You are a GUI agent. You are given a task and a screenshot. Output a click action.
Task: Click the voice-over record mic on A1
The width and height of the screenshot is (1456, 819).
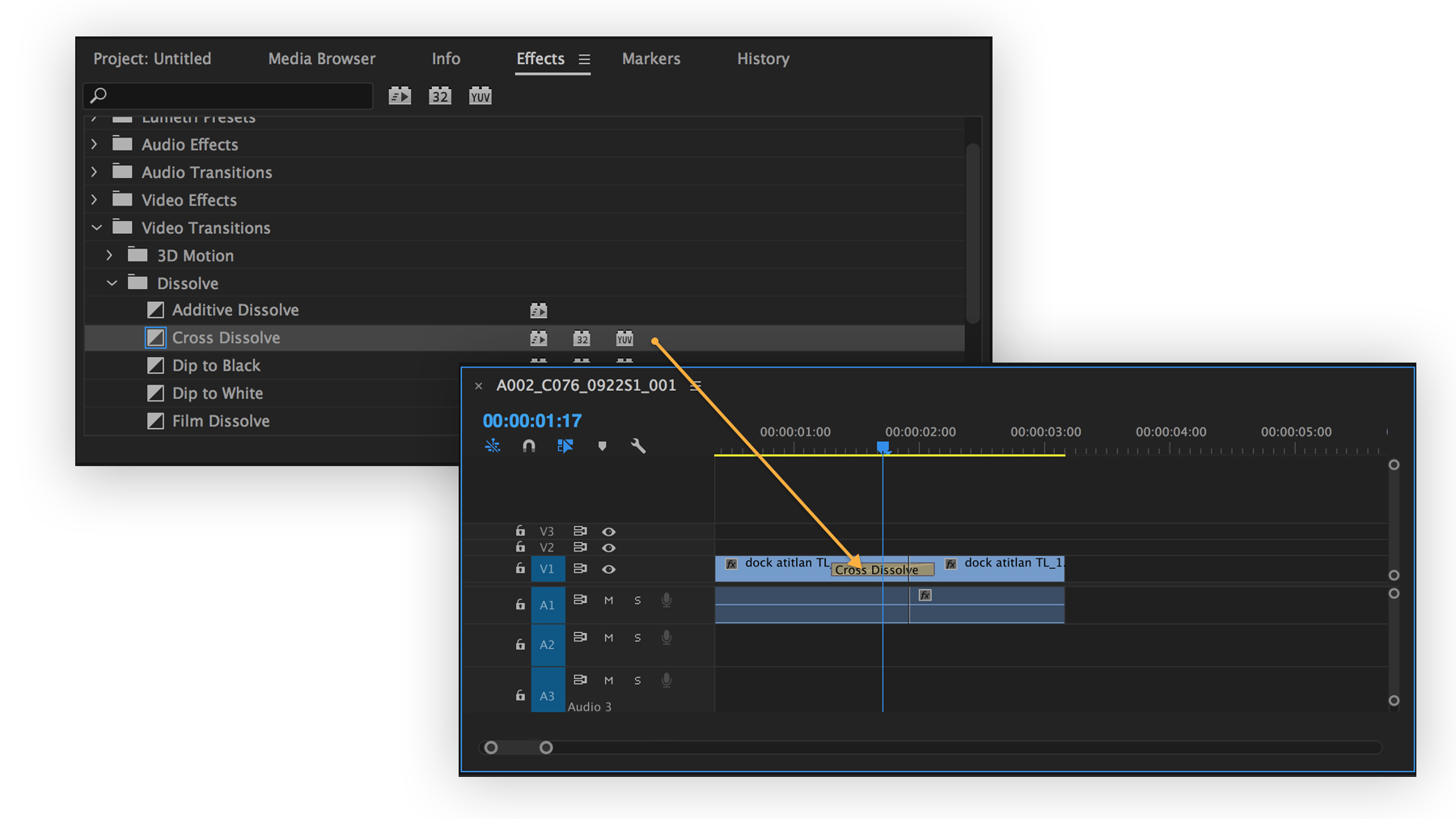tap(666, 600)
